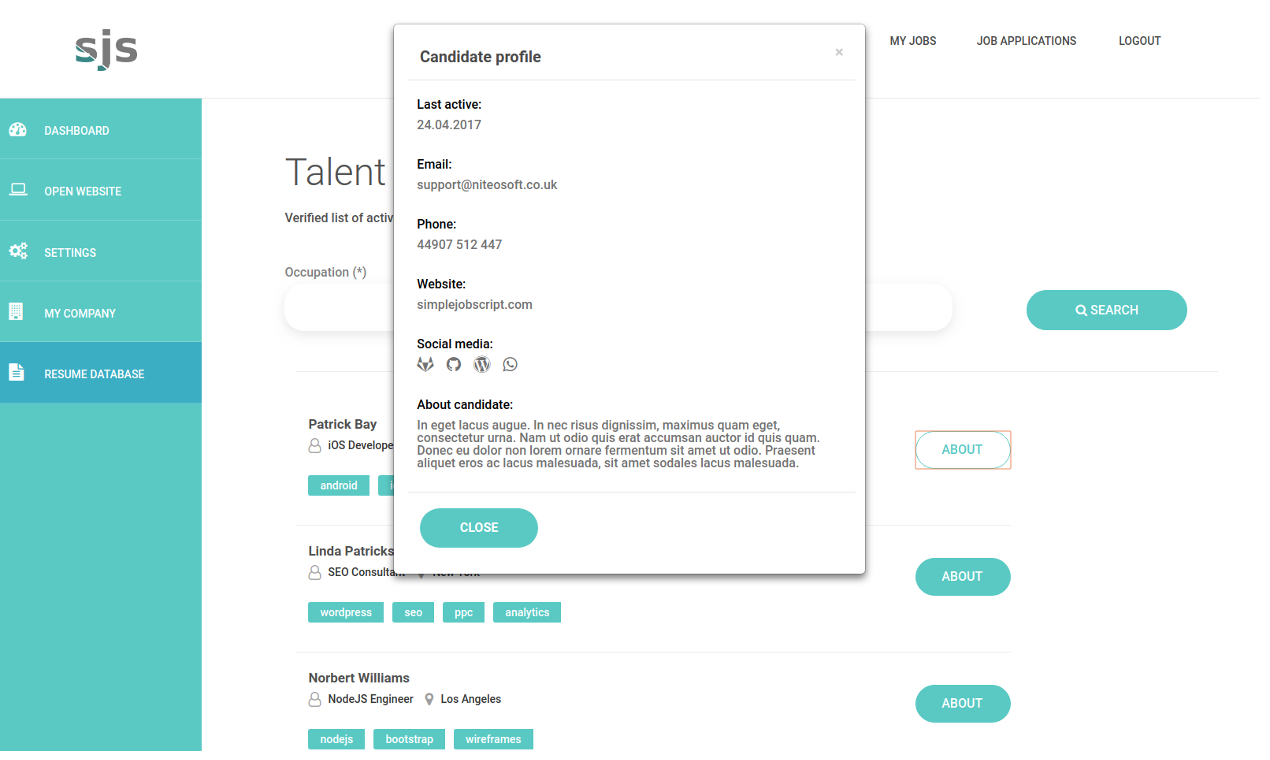Image resolution: width=1270 pixels, height=760 pixels.
Task: Click the WhatsApp contact icon
Action: [x=510, y=364]
